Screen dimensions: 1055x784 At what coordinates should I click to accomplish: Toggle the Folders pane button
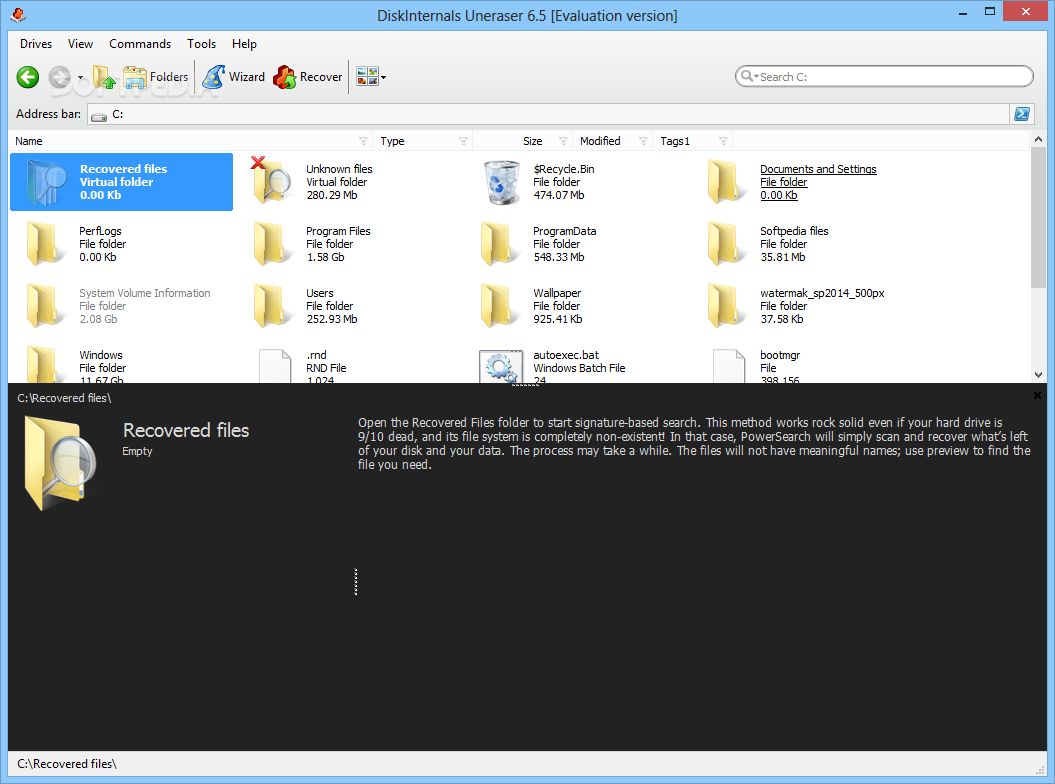155,77
